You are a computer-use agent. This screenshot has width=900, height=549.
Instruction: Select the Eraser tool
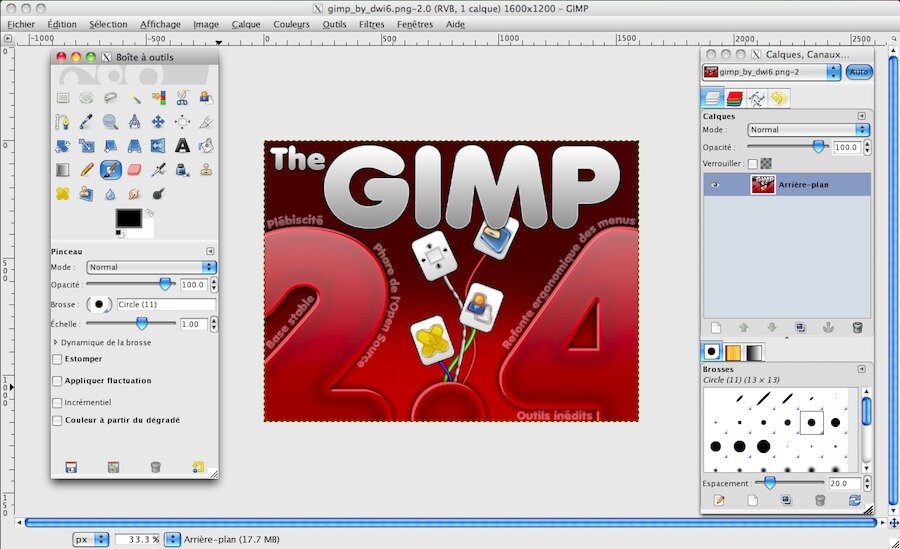click(x=135, y=169)
